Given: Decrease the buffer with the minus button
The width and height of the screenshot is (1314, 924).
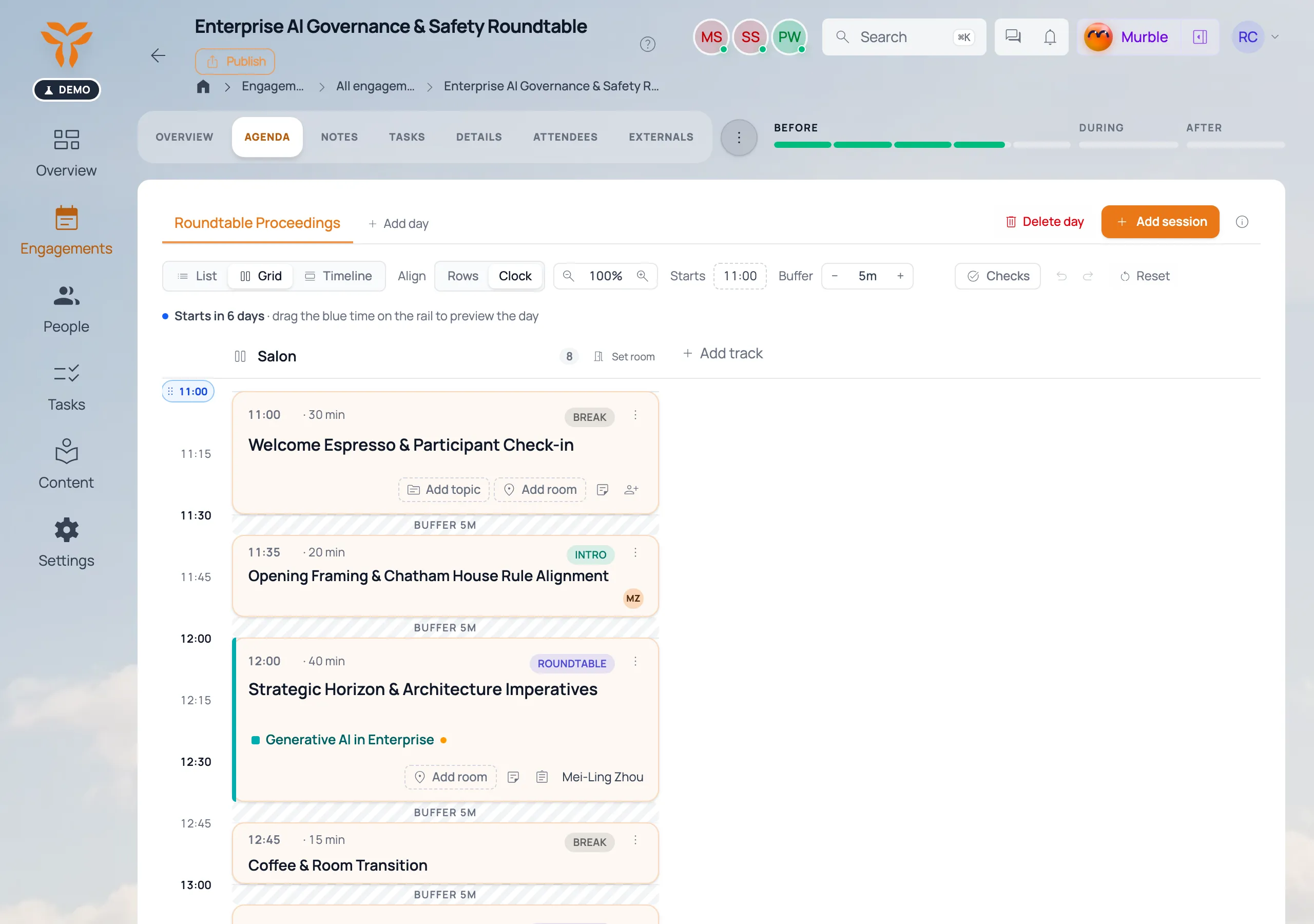Looking at the screenshot, I should point(835,276).
